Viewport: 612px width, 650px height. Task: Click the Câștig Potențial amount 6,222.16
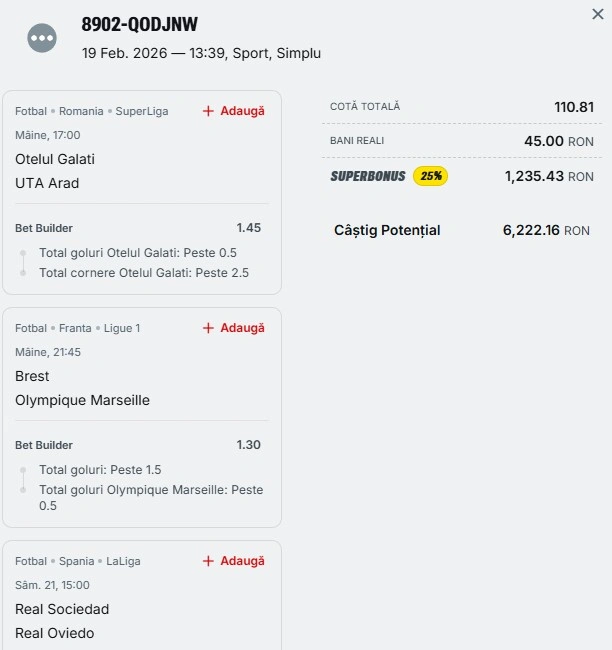pyautogui.click(x=530, y=230)
